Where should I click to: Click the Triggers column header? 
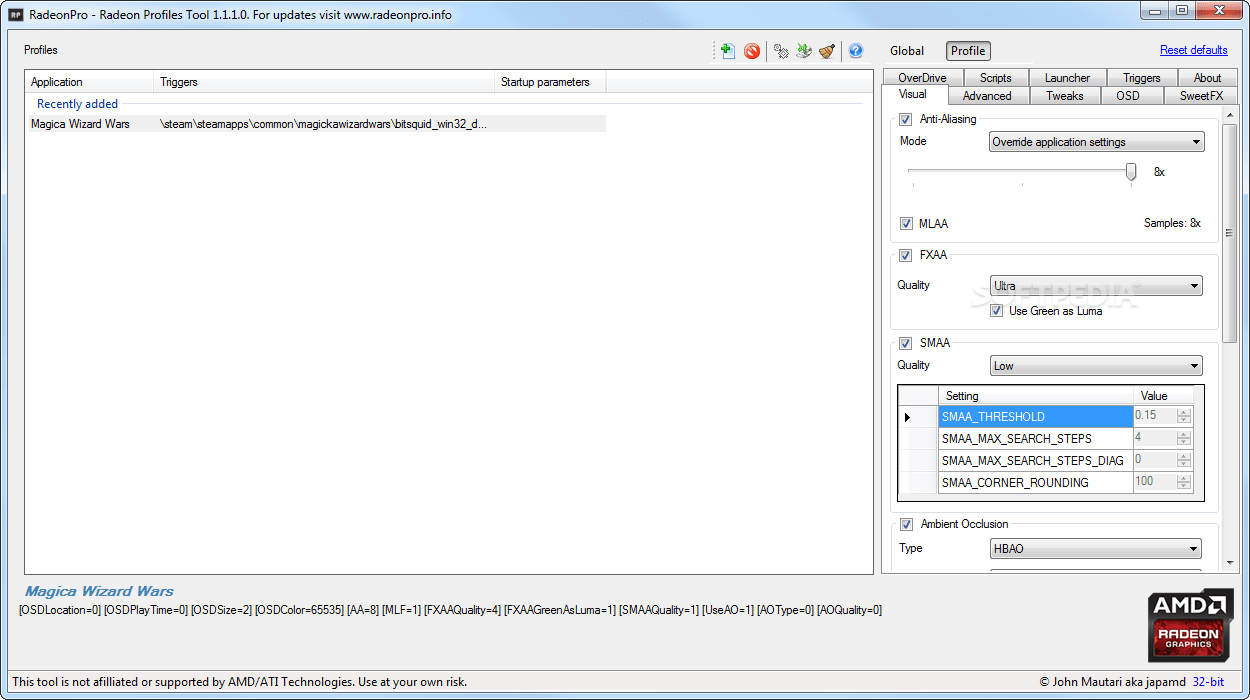[x=325, y=82]
